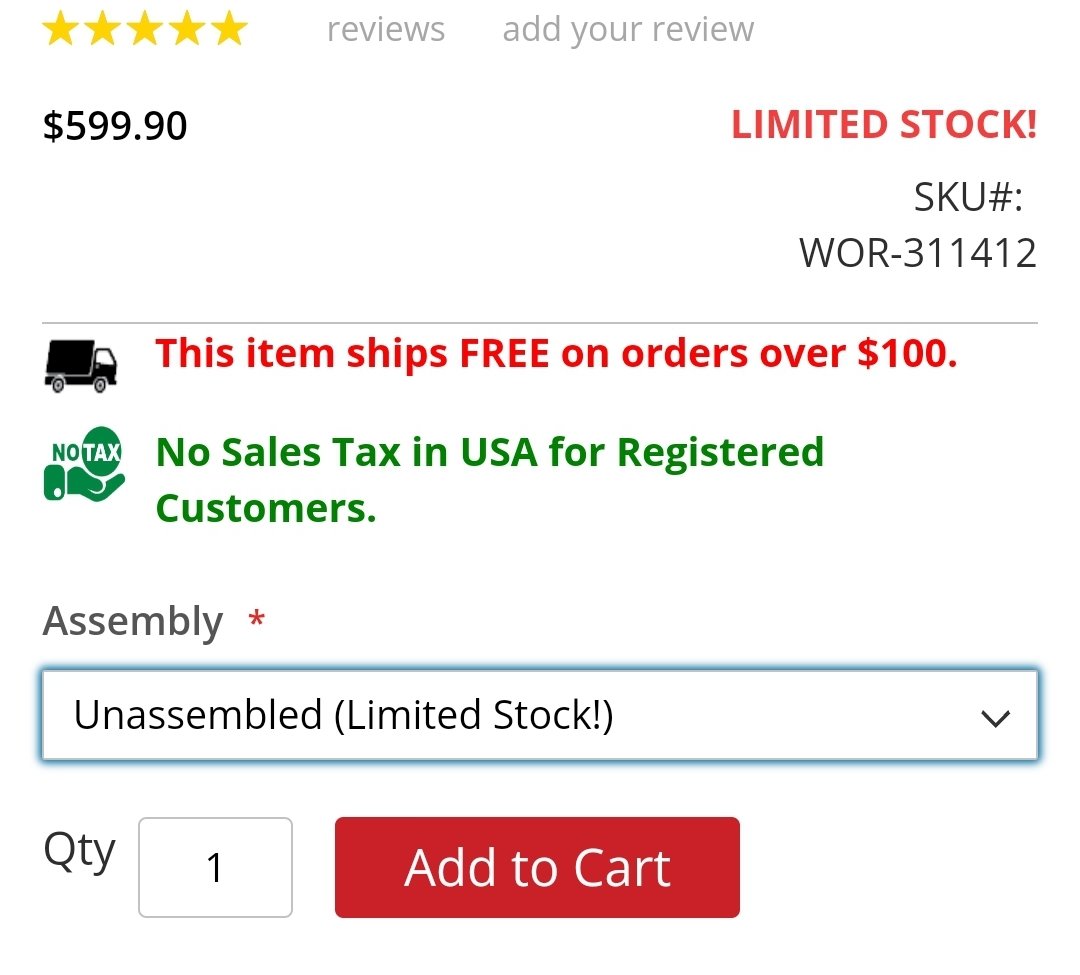The height and width of the screenshot is (975, 1080).
Task: Click the green No Tax icon
Action: pyautogui.click(x=84, y=464)
